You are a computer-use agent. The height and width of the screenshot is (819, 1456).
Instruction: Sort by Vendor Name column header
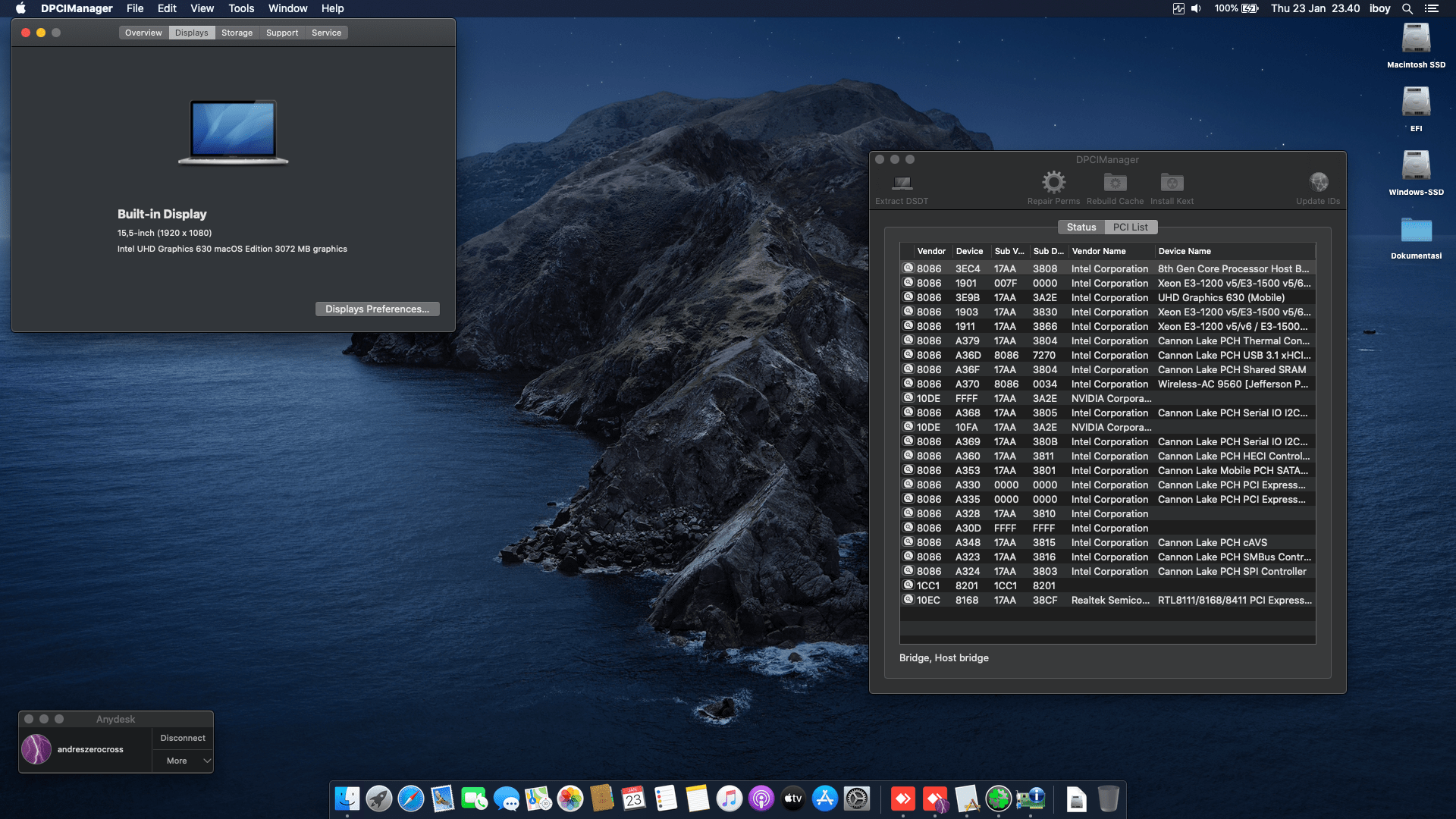[x=1111, y=251]
